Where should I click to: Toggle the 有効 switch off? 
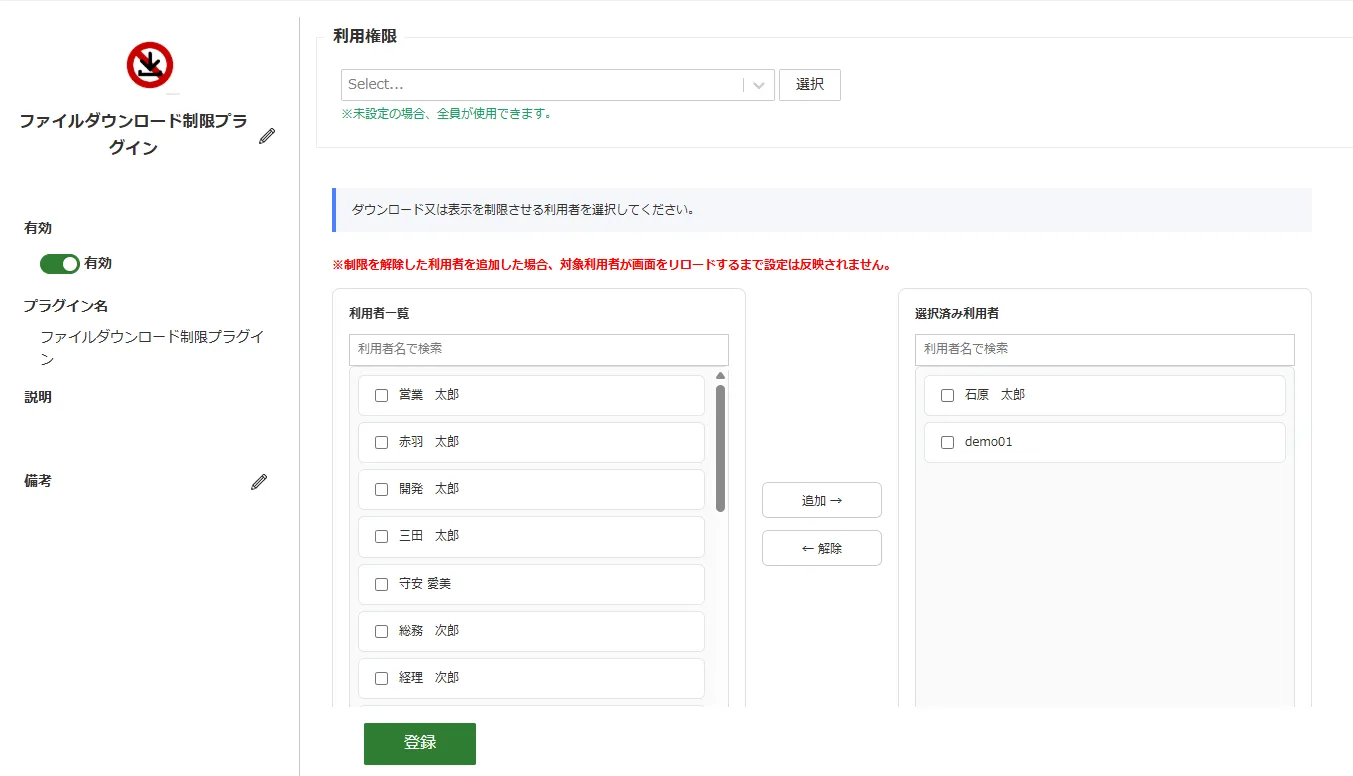pos(59,264)
